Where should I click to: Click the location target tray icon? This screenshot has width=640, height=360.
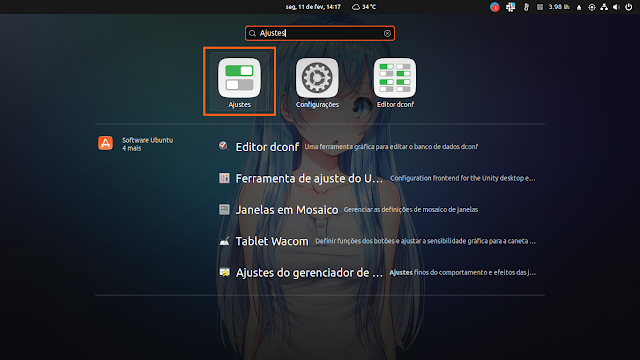coord(591,7)
